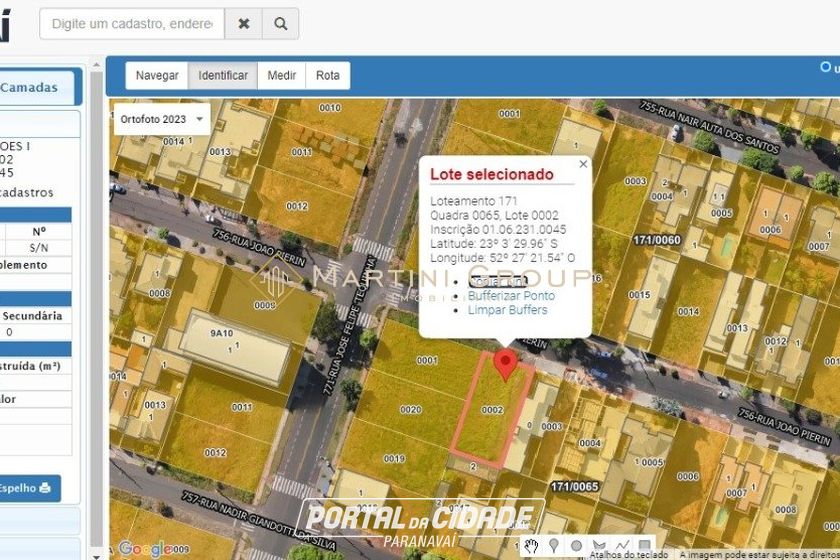Screen dimensions: 840x560
Task: Open Atalhos do teclado link
Action: click(629, 555)
